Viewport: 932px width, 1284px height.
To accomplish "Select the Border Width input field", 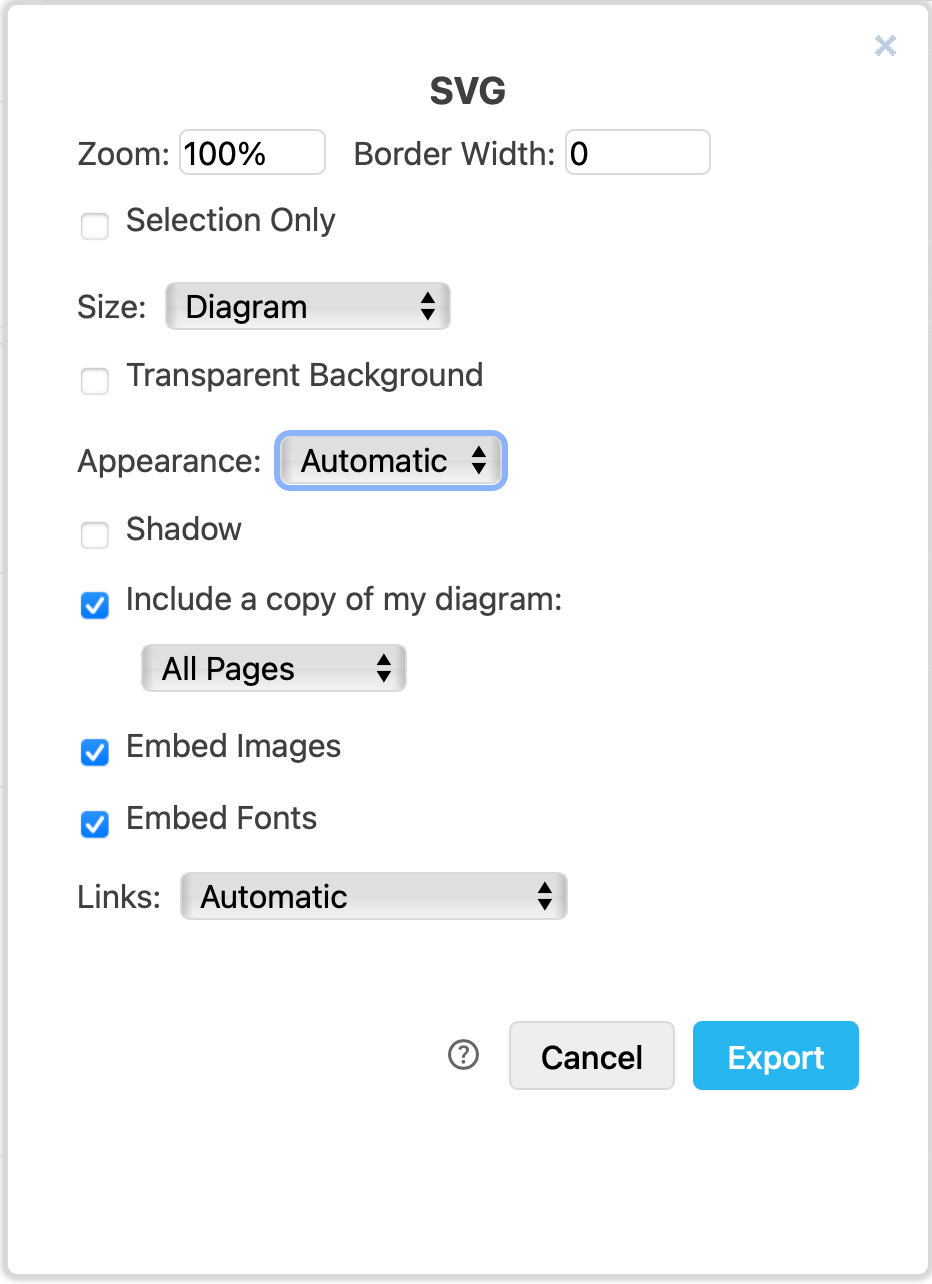I will point(637,152).
